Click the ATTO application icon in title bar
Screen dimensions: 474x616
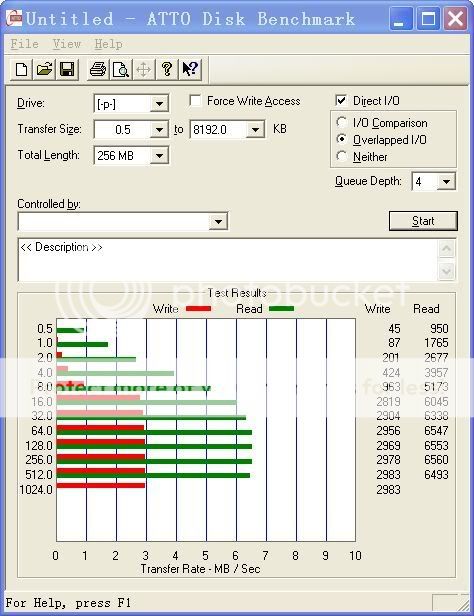tap(14, 18)
